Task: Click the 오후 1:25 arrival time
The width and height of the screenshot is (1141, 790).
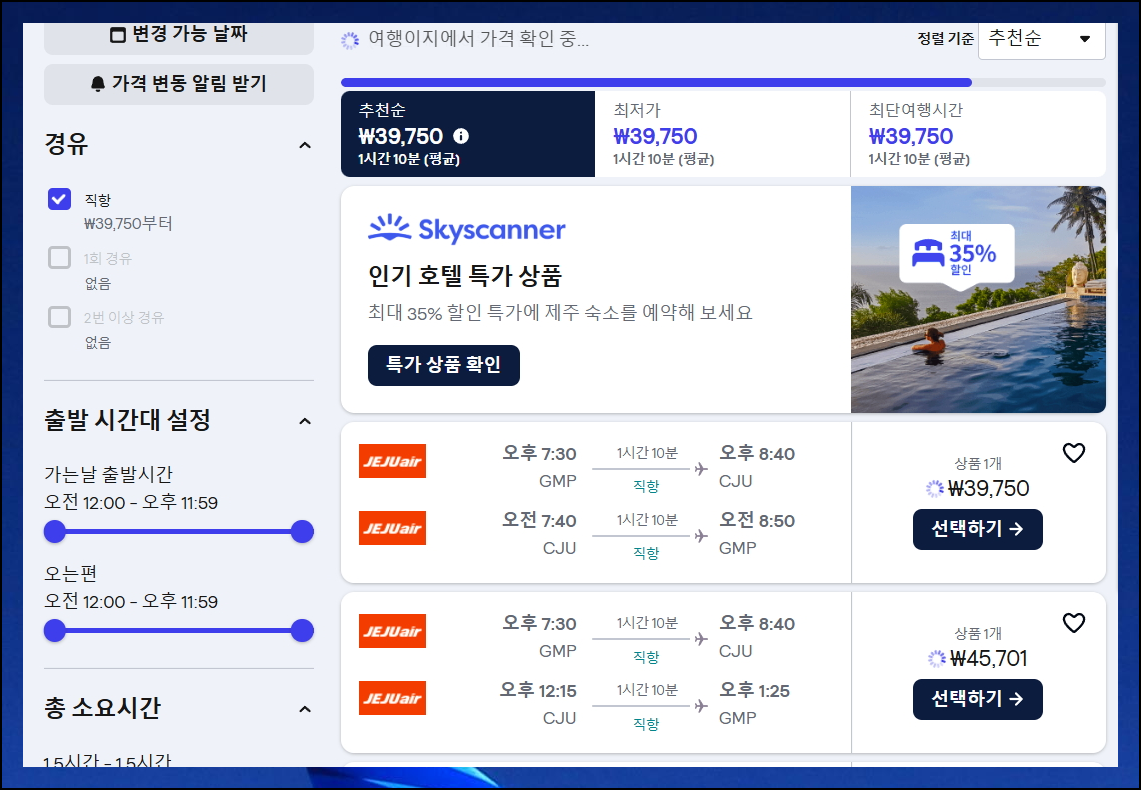Action: pyautogui.click(x=754, y=691)
